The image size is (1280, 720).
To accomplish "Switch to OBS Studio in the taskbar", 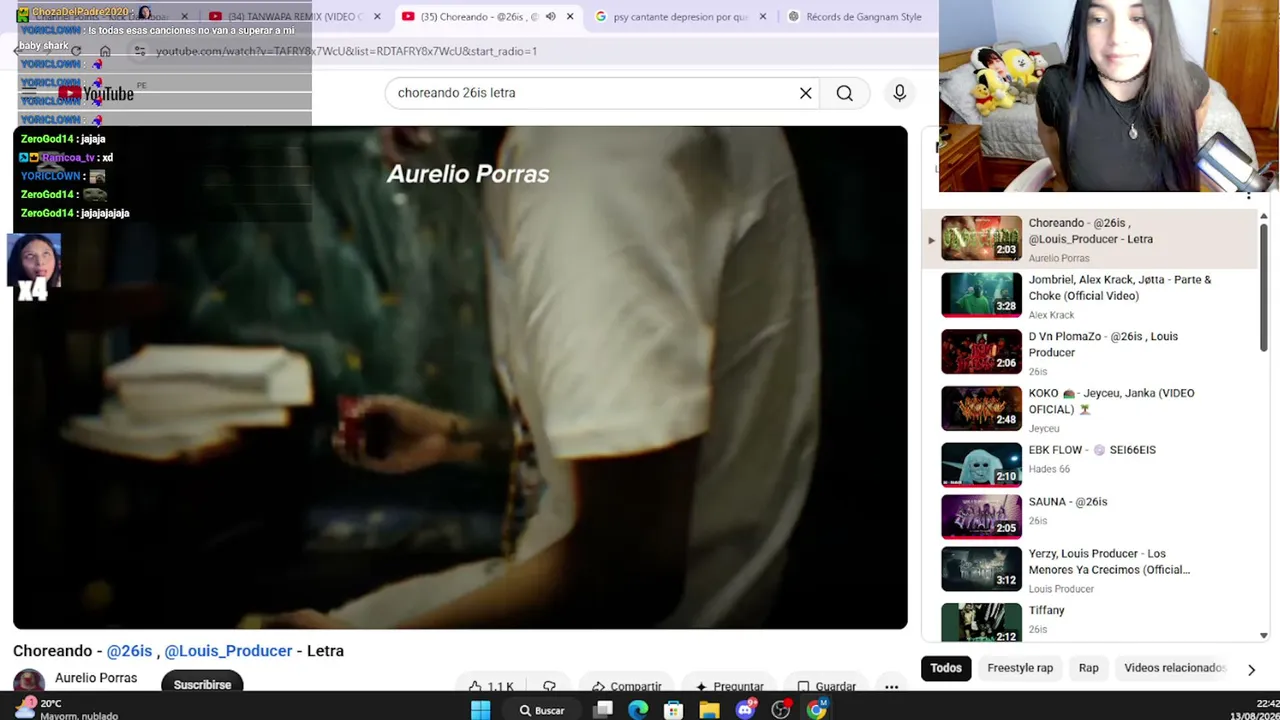I will pyautogui.click(x=781, y=710).
